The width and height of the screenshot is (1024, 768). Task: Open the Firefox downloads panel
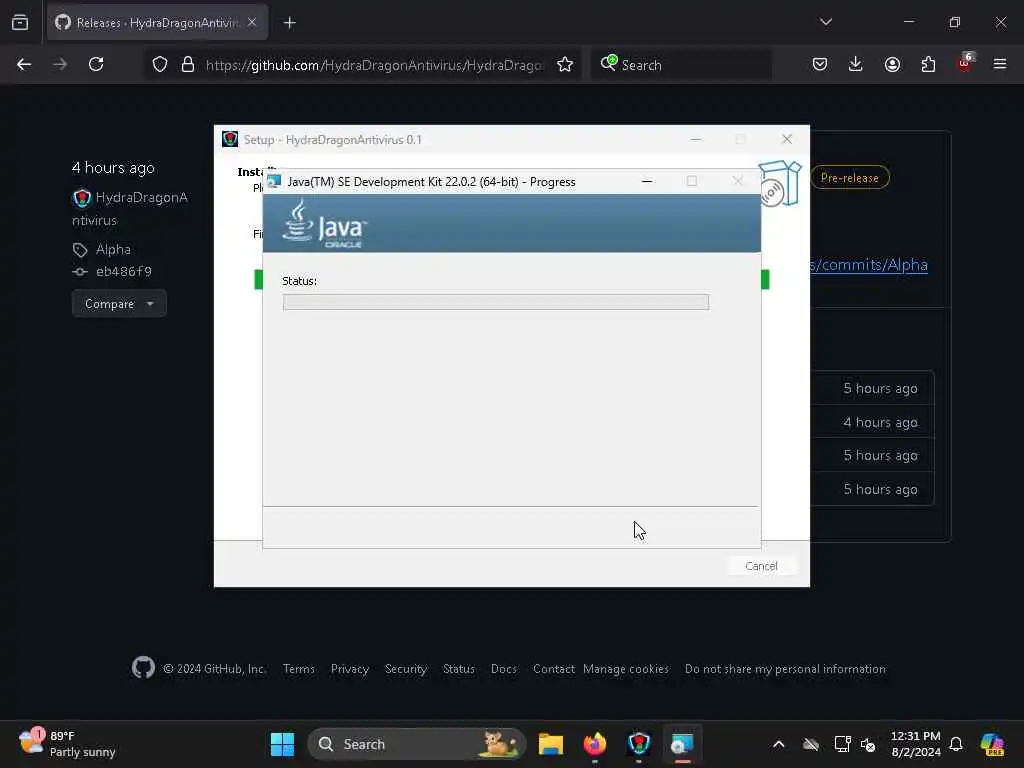(856, 64)
